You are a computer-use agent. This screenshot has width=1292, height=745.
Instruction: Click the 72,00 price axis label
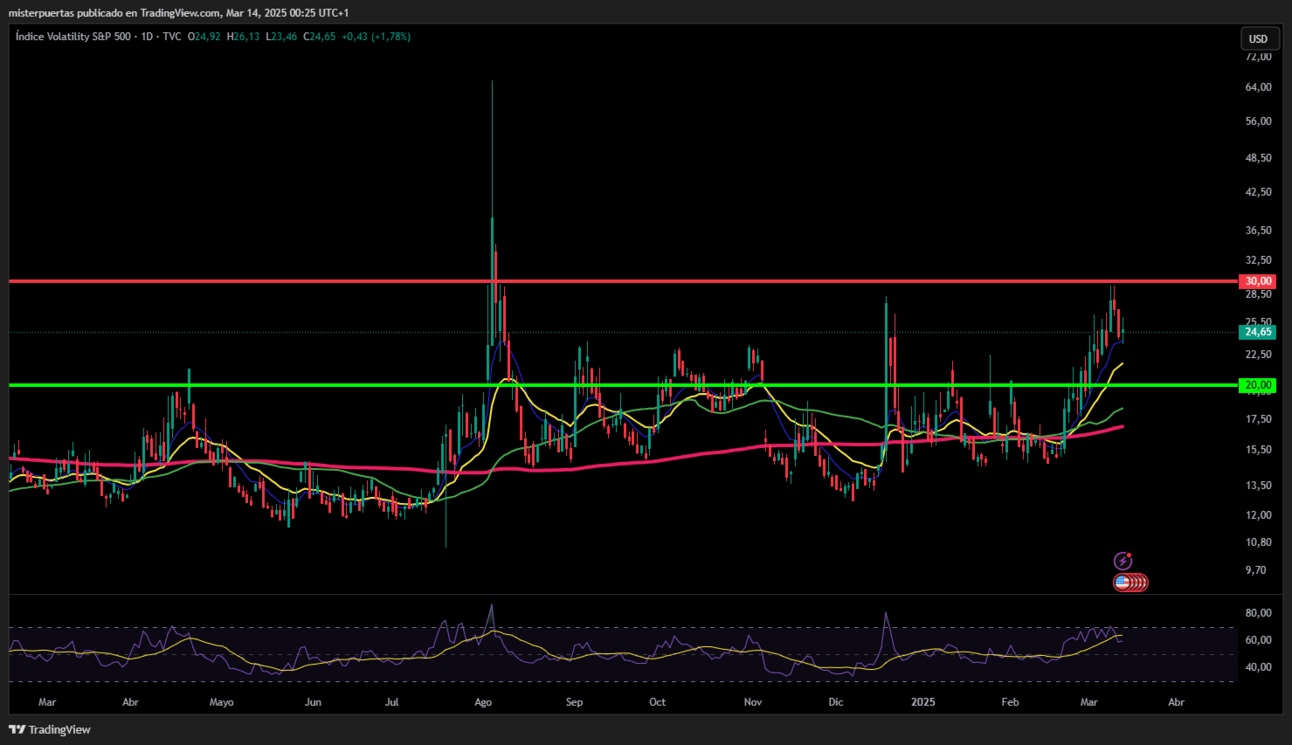click(1257, 57)
